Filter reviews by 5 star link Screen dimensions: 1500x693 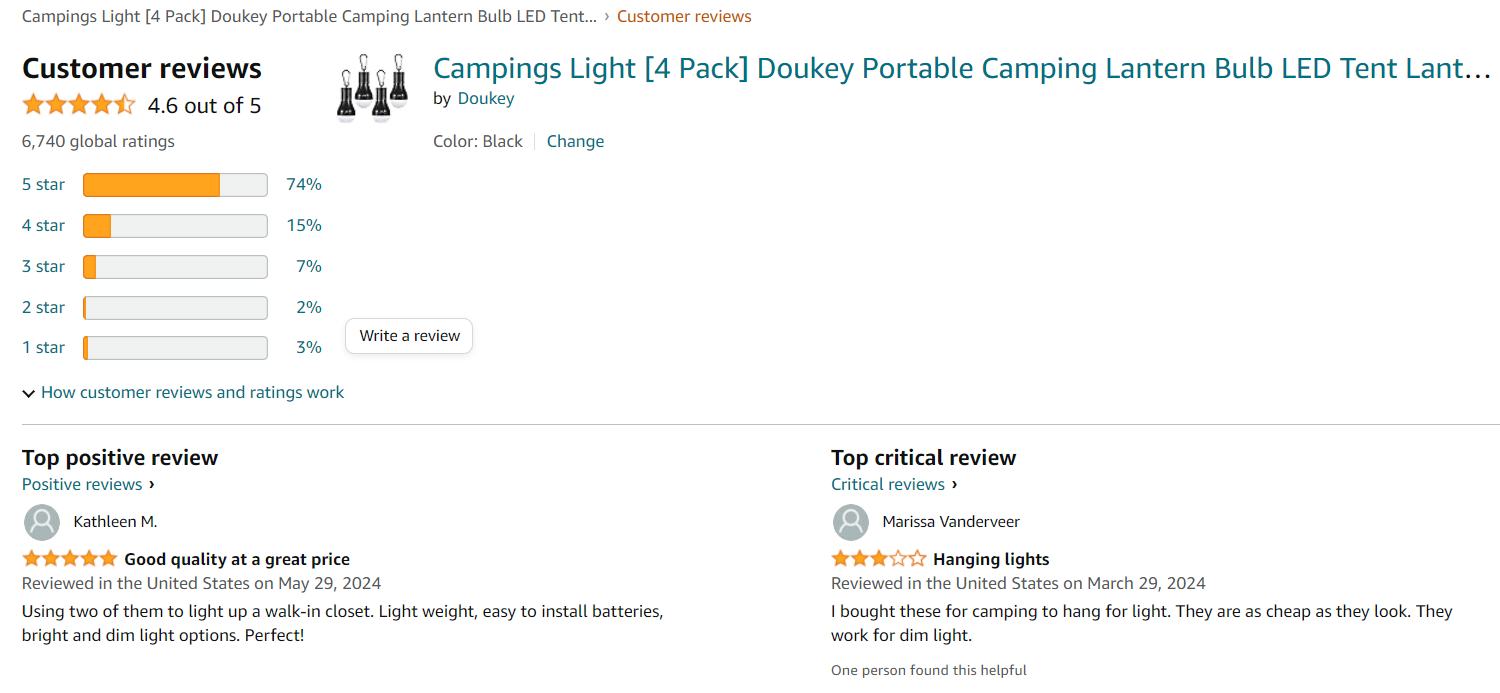[x=43, y=185]
